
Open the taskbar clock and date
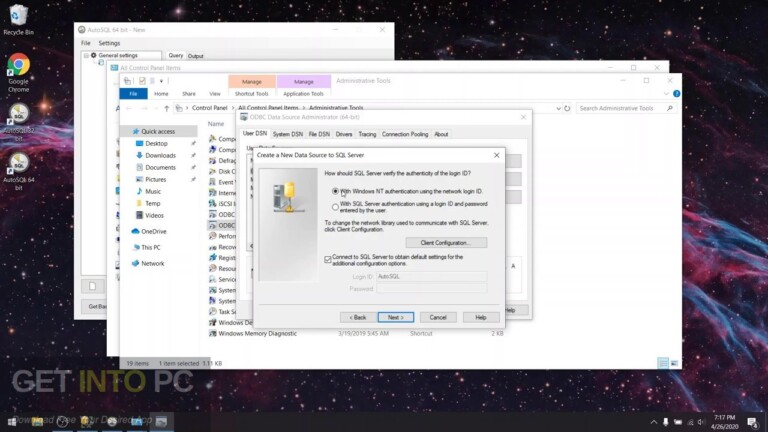724,422
